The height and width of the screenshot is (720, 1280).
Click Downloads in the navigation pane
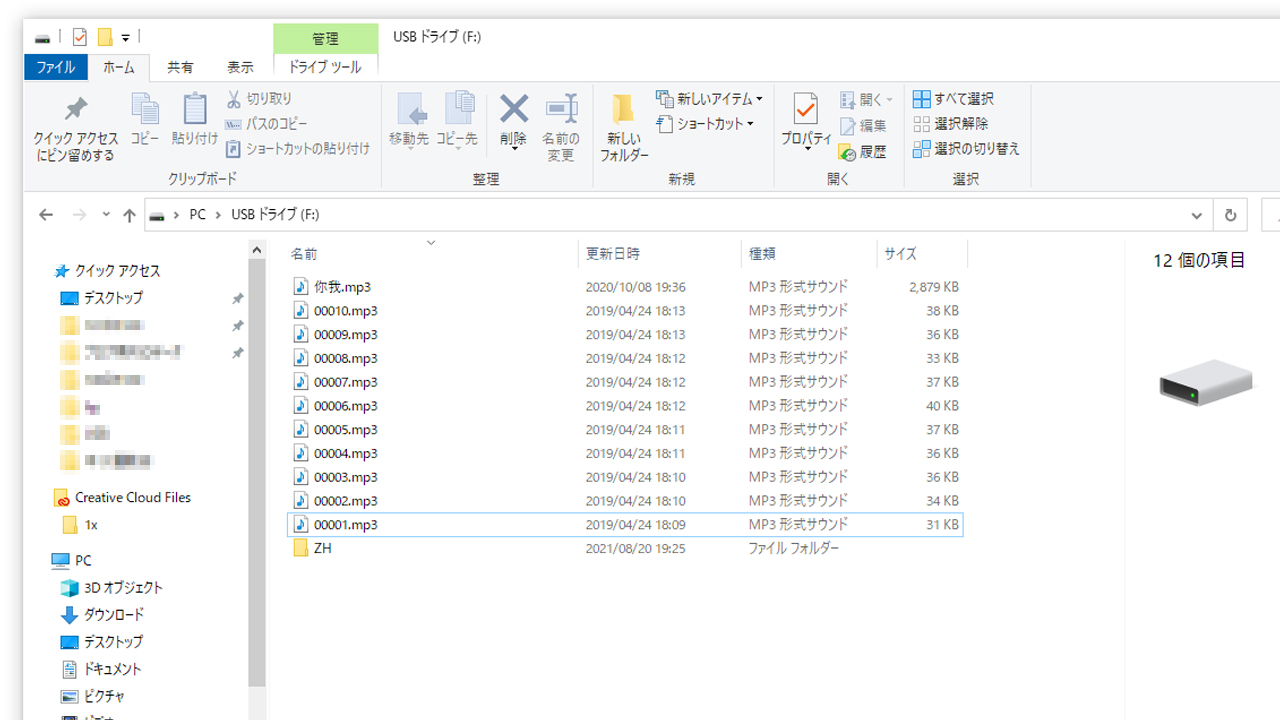click(113, 615)
